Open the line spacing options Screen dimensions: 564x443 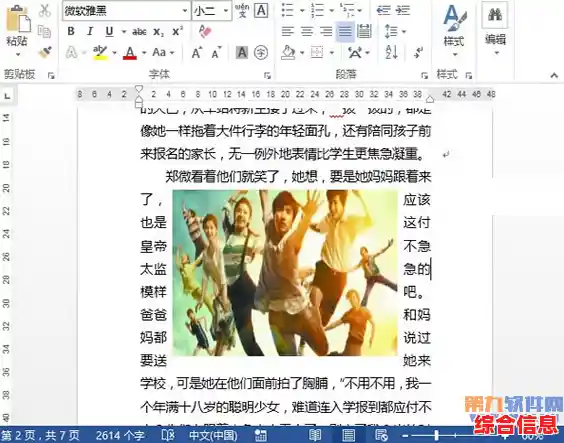(x=395, y=31)
